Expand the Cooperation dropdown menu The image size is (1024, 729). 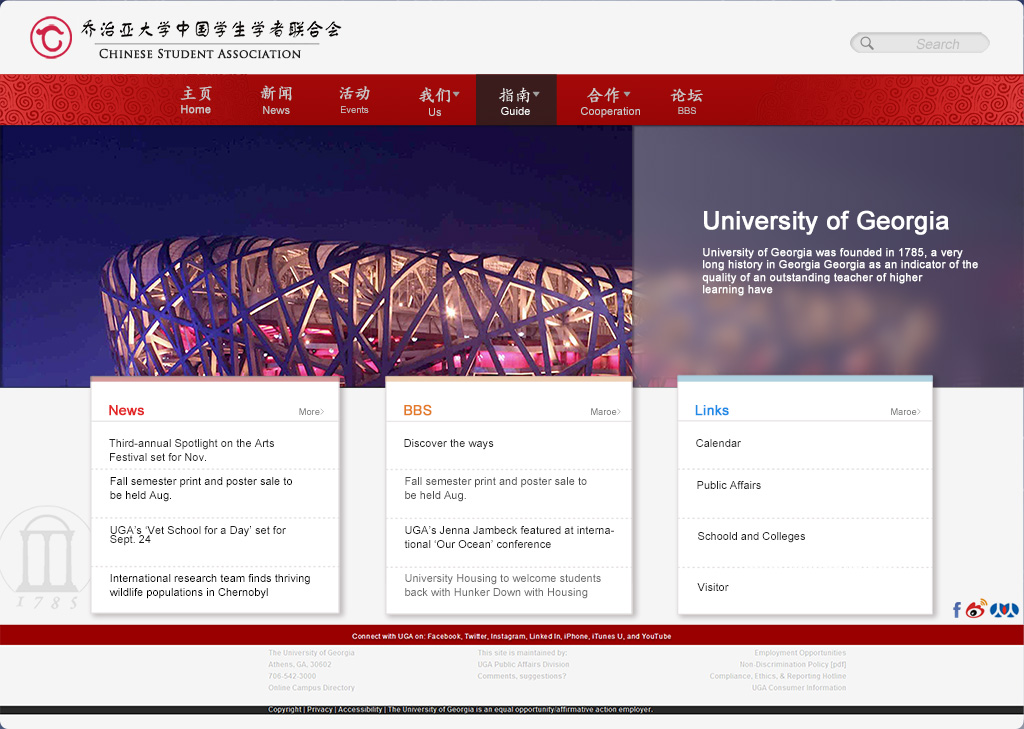[610, 101]
